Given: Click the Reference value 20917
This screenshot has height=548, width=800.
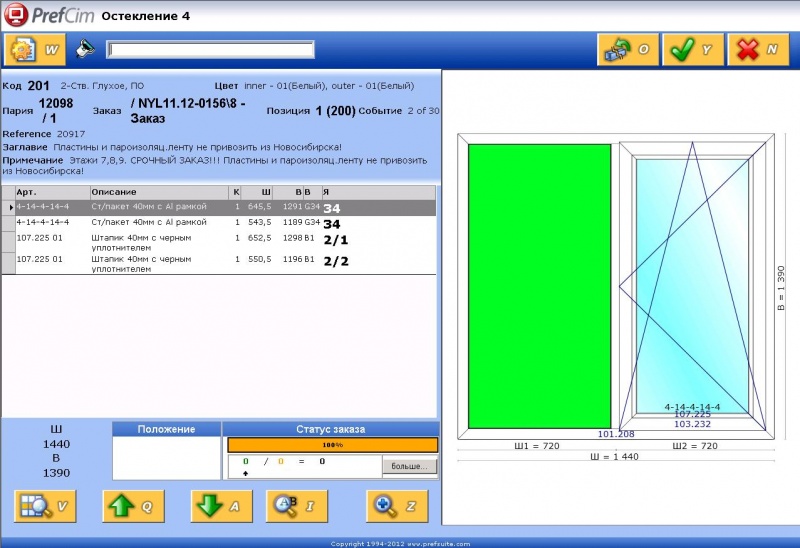Looking at the screenshot, I should tap(71, 134).
